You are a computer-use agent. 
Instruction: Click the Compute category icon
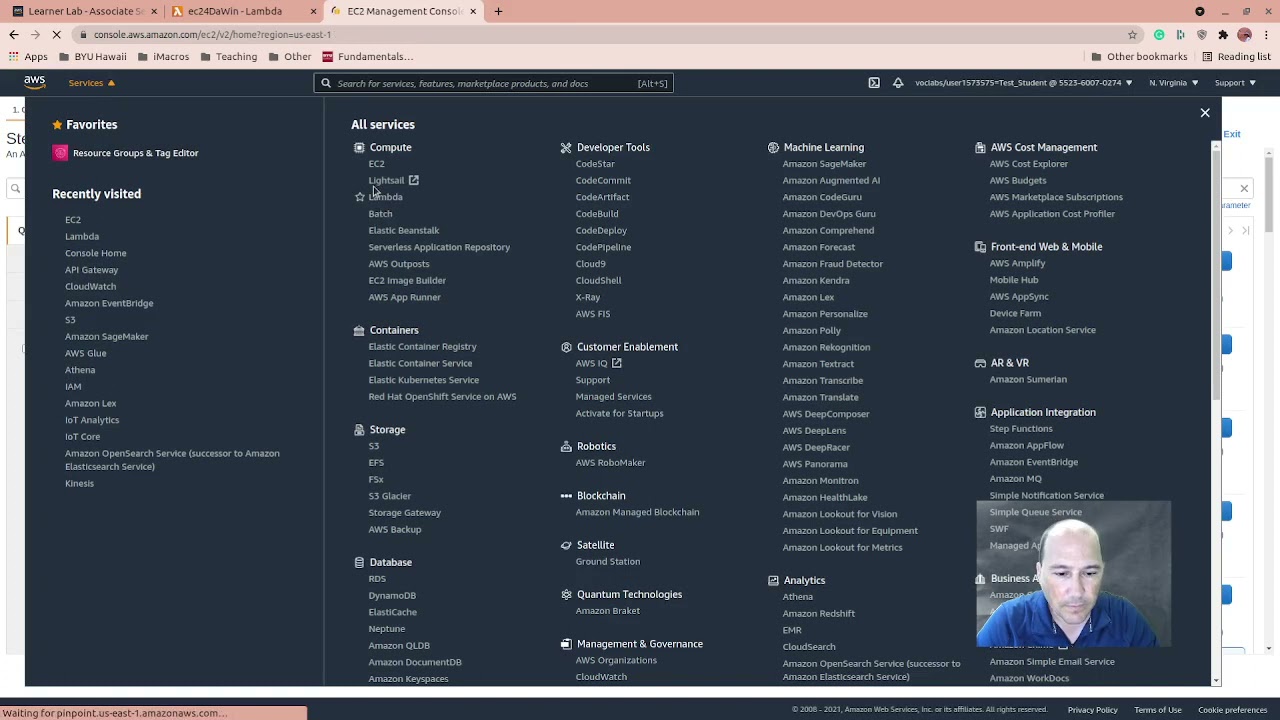(359, 147)
